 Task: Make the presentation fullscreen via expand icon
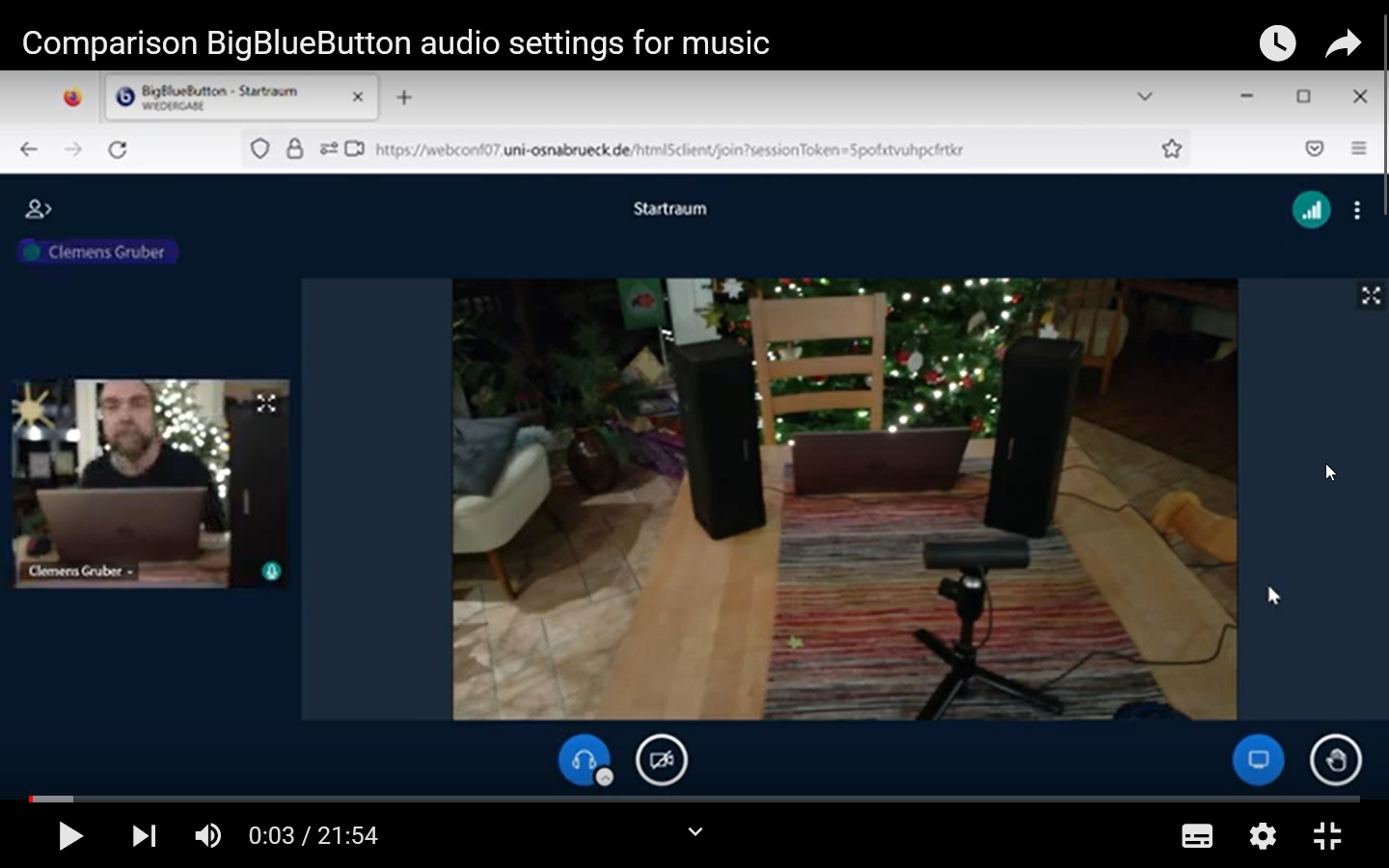[x=1371, y=297]
